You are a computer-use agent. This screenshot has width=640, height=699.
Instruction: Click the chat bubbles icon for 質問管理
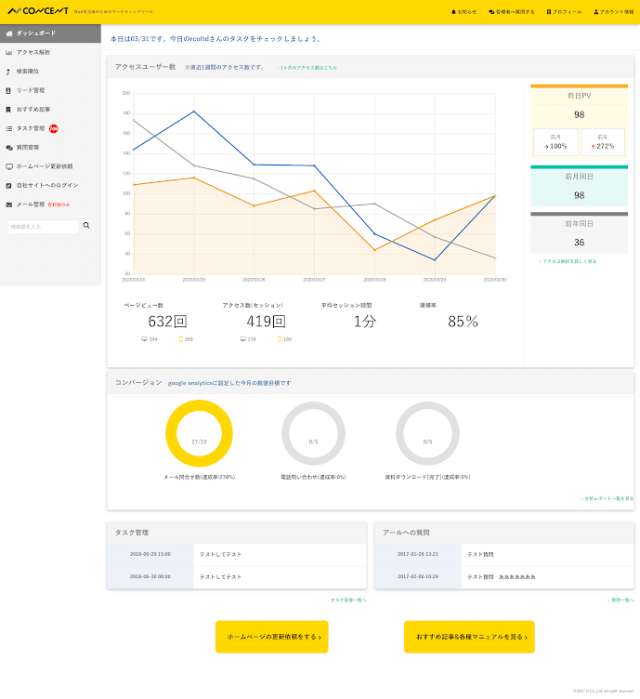click(9, 148)
